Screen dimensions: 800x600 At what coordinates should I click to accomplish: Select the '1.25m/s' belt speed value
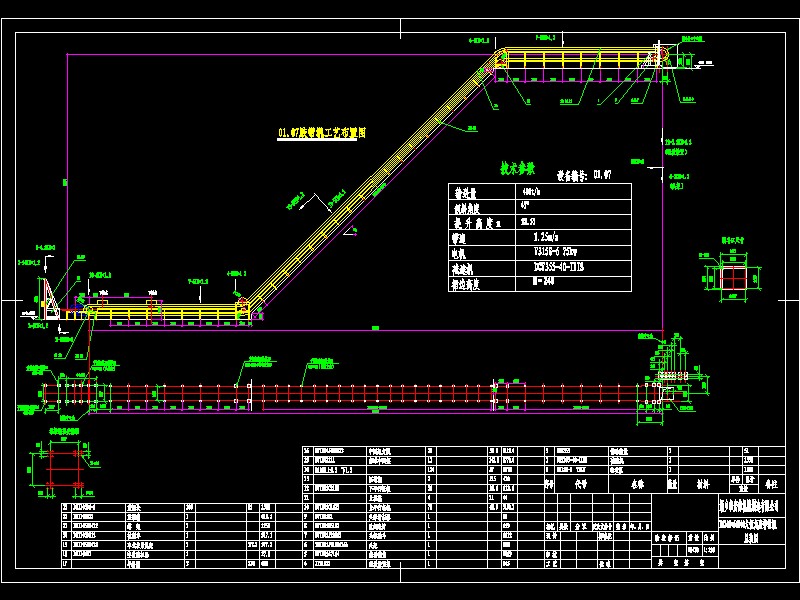(x=546, y=237)
